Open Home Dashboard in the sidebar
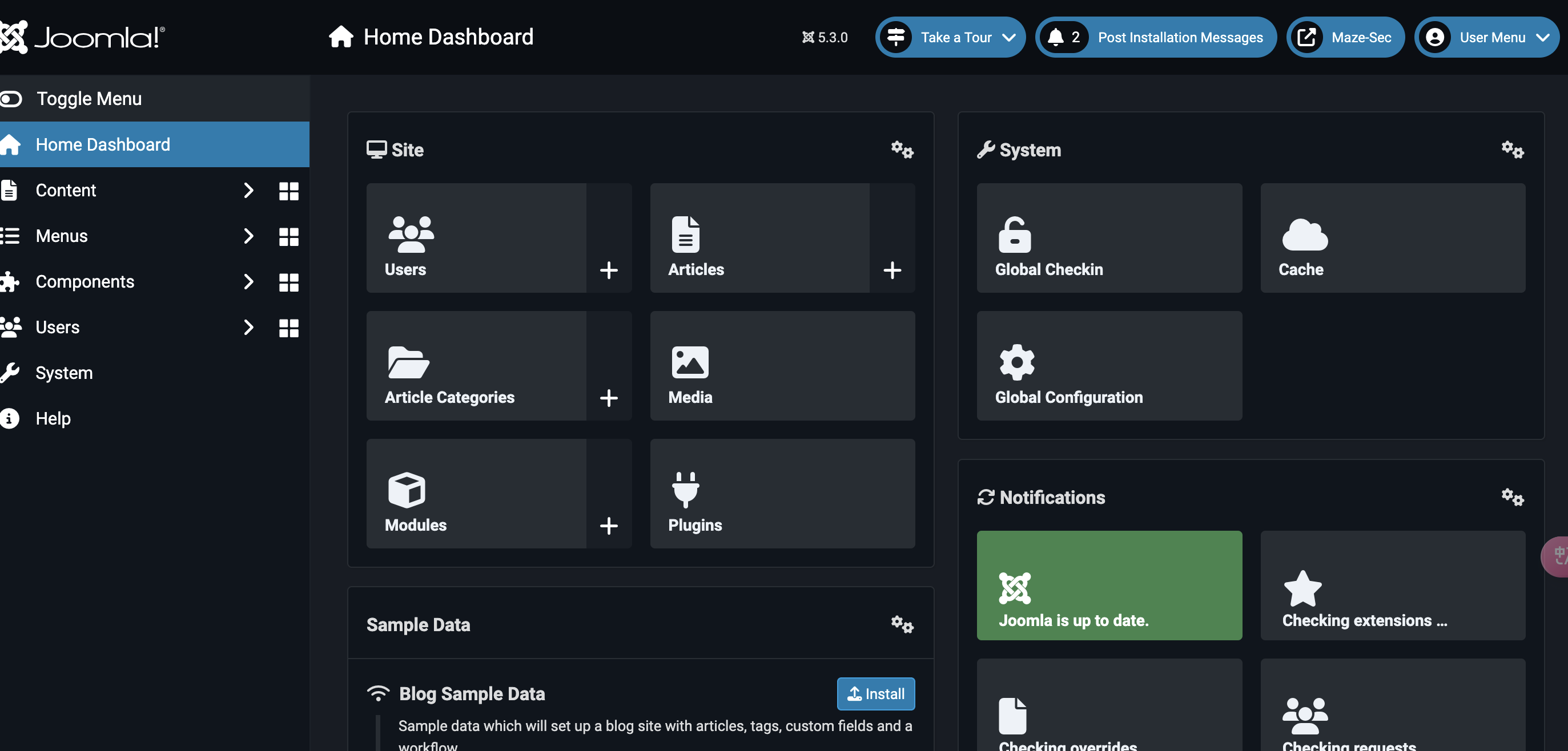Image resolution: width=1568 pixels, height=751 pixels. tap(155, 144)
